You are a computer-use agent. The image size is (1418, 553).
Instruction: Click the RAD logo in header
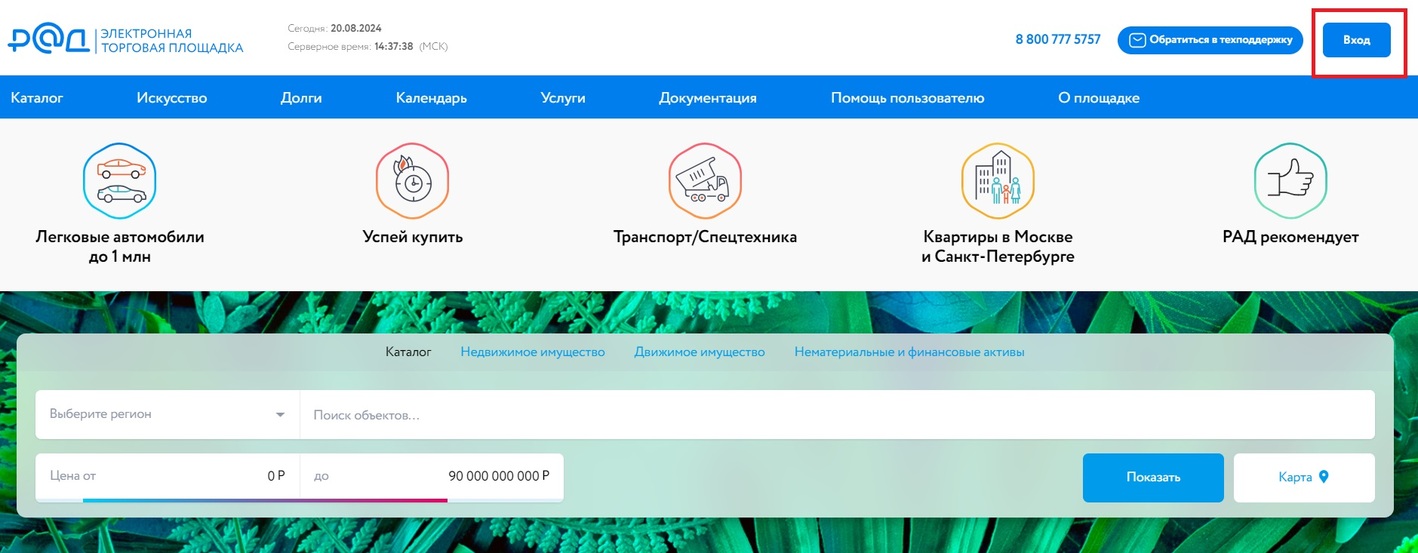(x=48, y=40)
